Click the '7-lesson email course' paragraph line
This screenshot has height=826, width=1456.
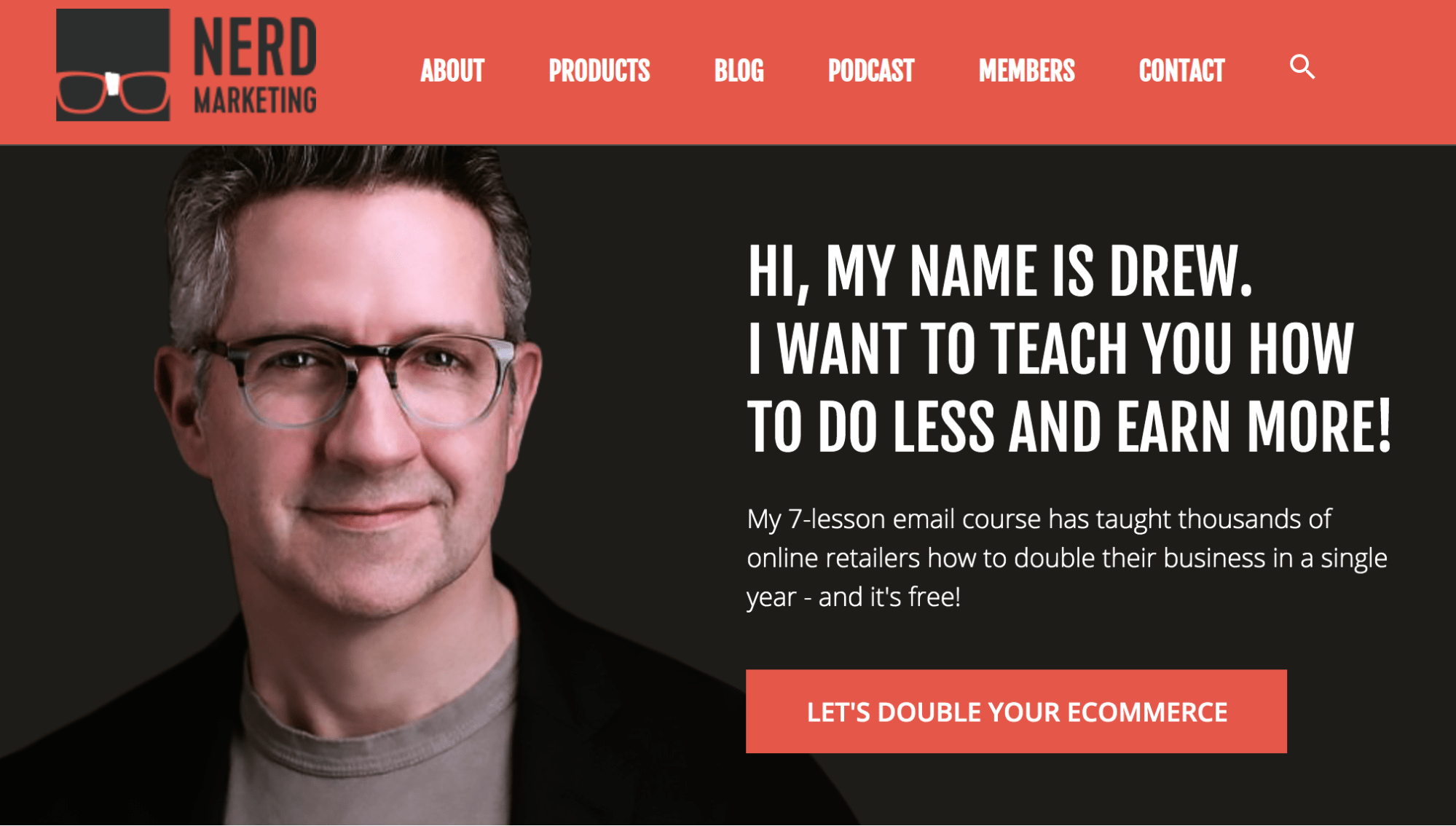[1039, 519]
